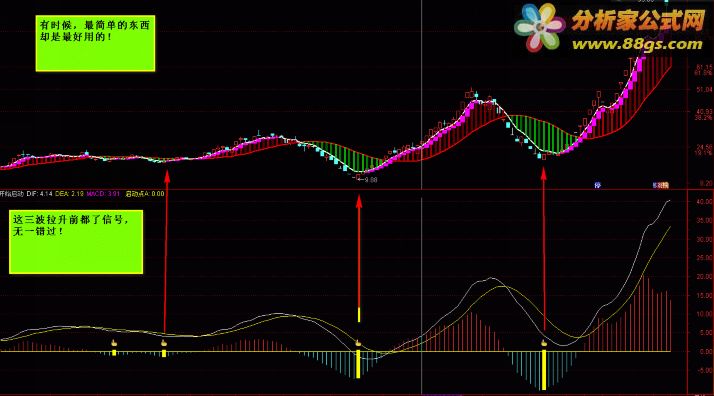Click the blue 停 marker icon

(x=598, y=185)
